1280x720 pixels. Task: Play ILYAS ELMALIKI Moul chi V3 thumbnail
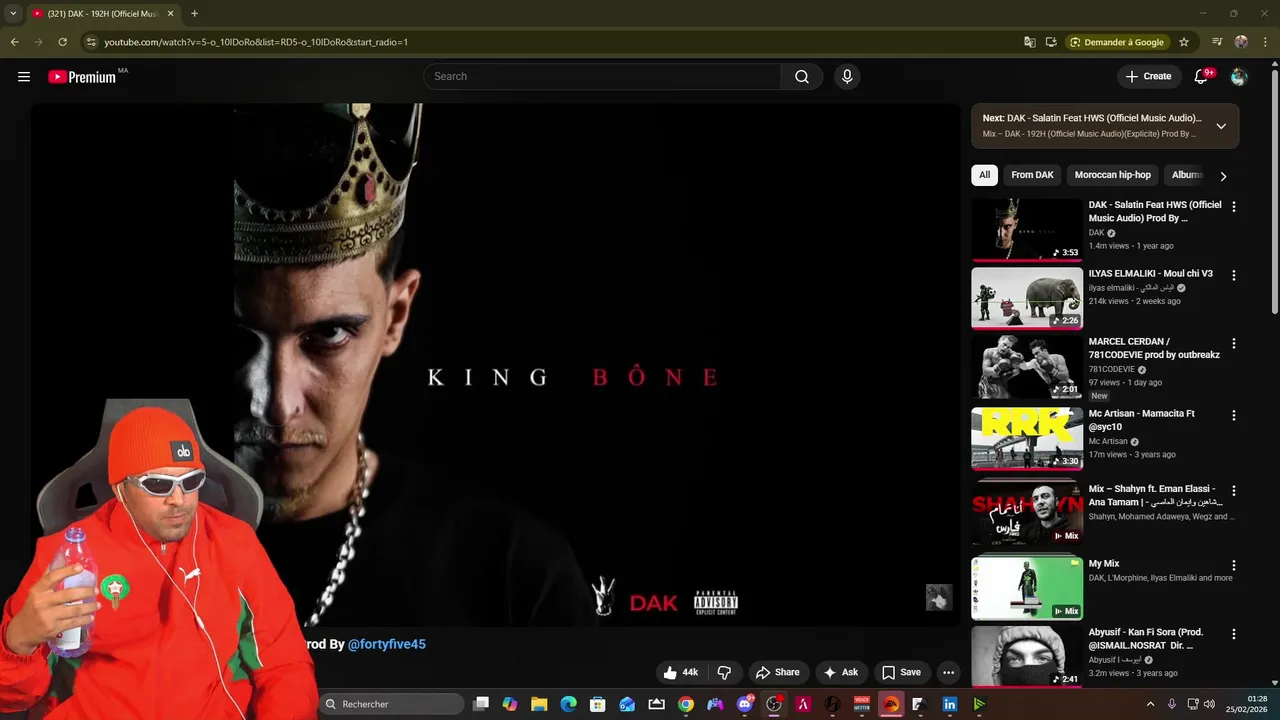pos(1027,297)
